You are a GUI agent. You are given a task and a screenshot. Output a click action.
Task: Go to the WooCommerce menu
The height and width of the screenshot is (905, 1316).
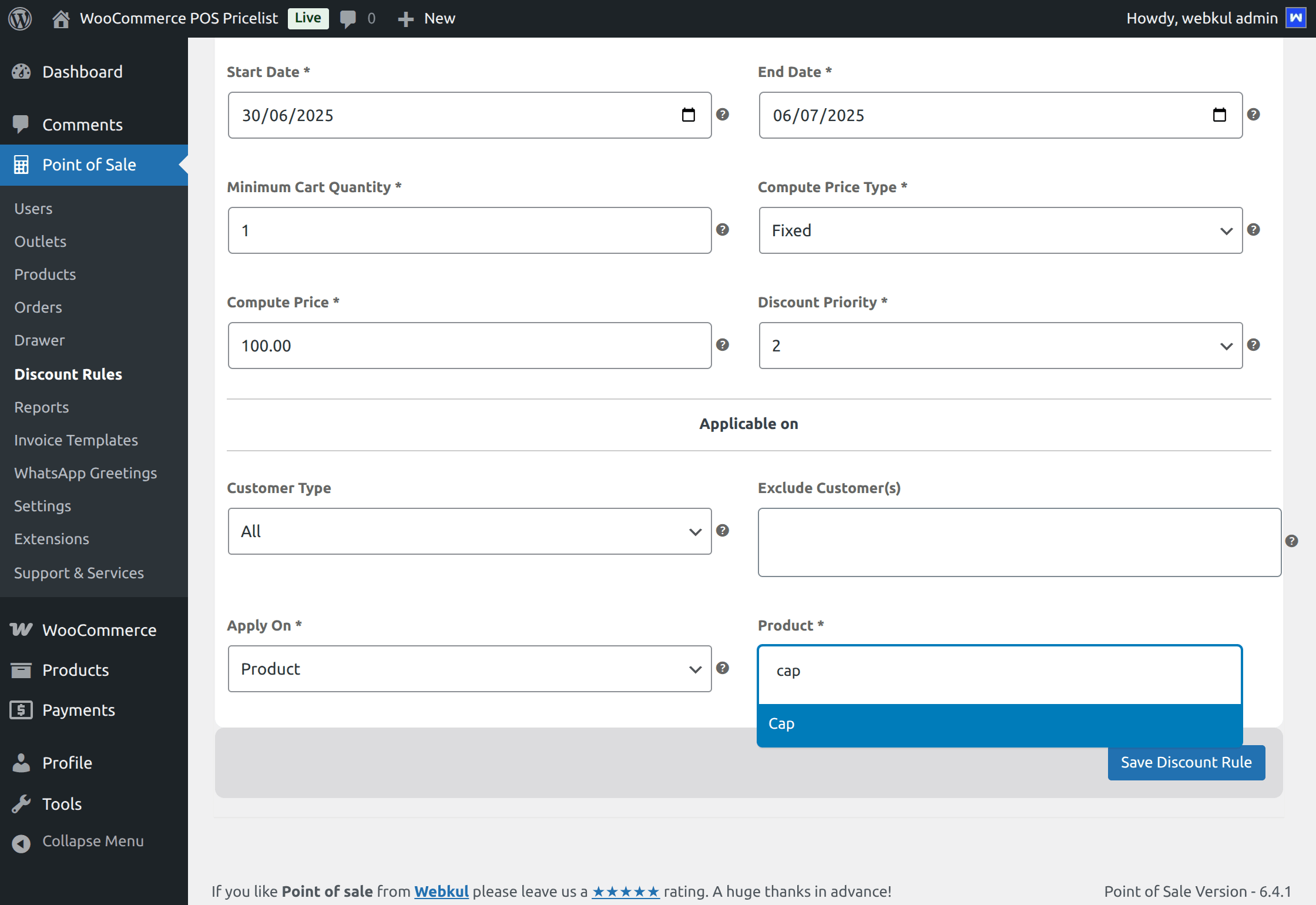point(99,630)
